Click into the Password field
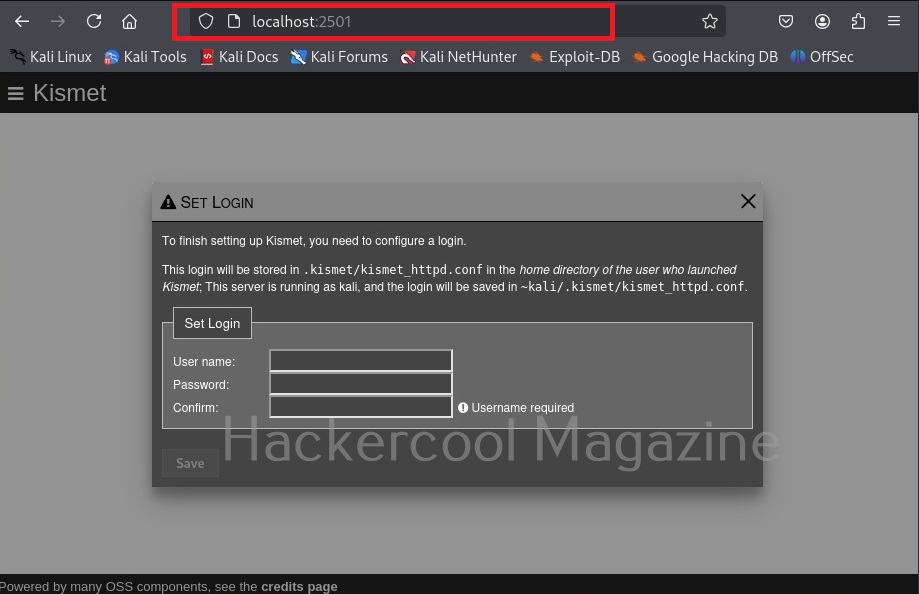 point(361,383)
